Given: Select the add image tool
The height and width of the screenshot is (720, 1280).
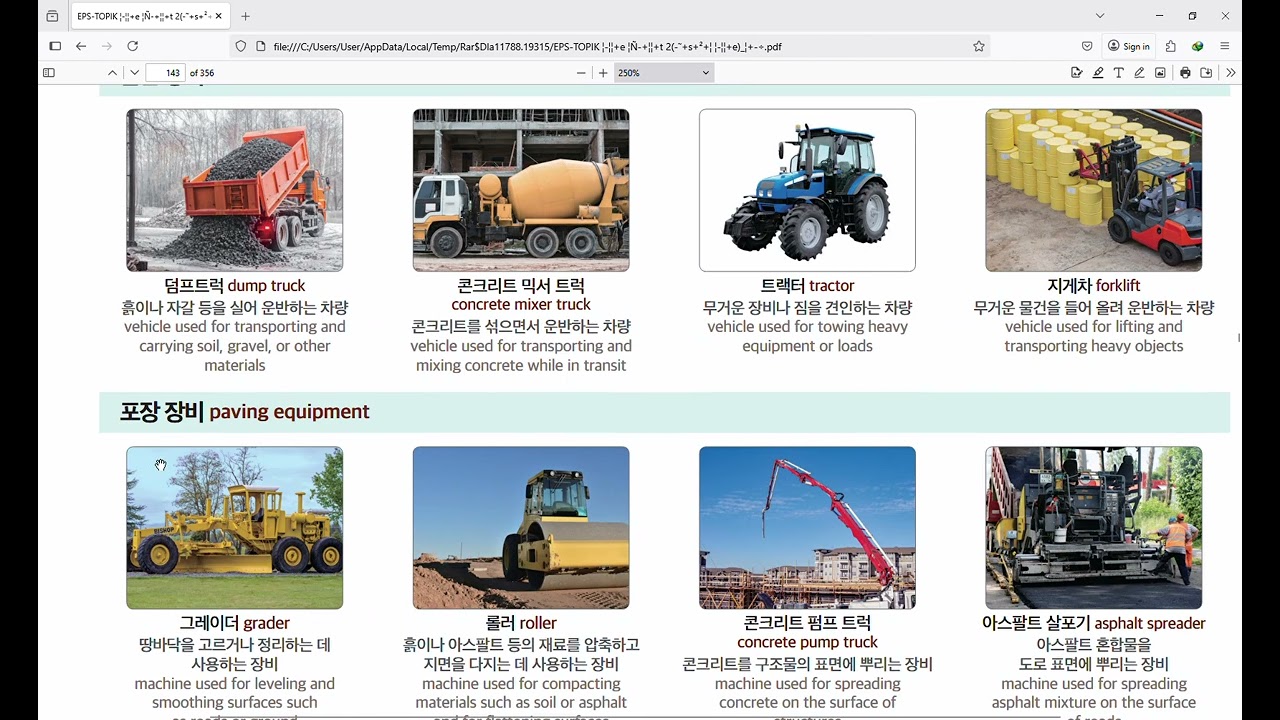Looking at the screenshot, I should click(x=1160, y=73).
